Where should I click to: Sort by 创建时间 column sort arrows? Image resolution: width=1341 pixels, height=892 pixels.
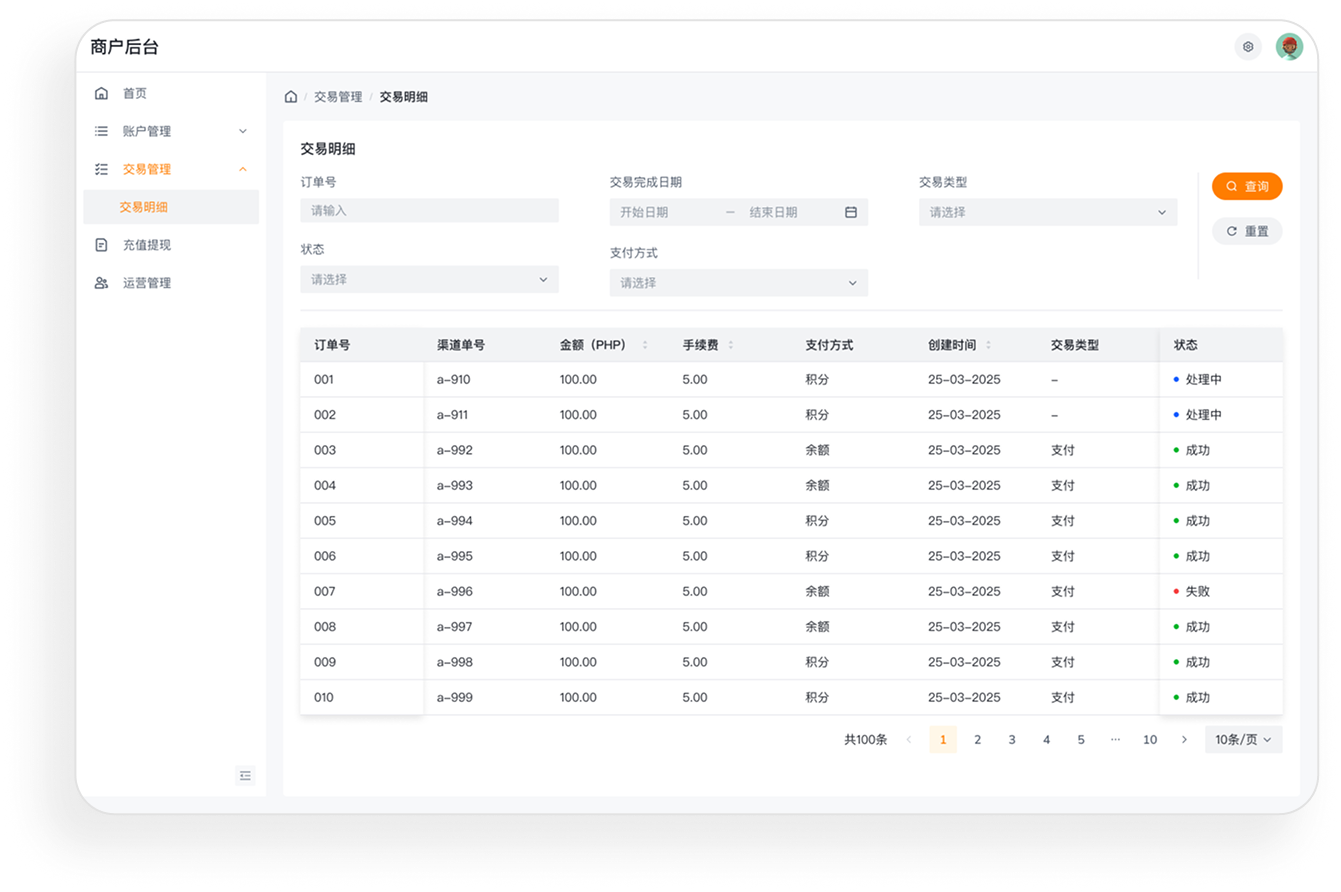click(x=989, y=345)
